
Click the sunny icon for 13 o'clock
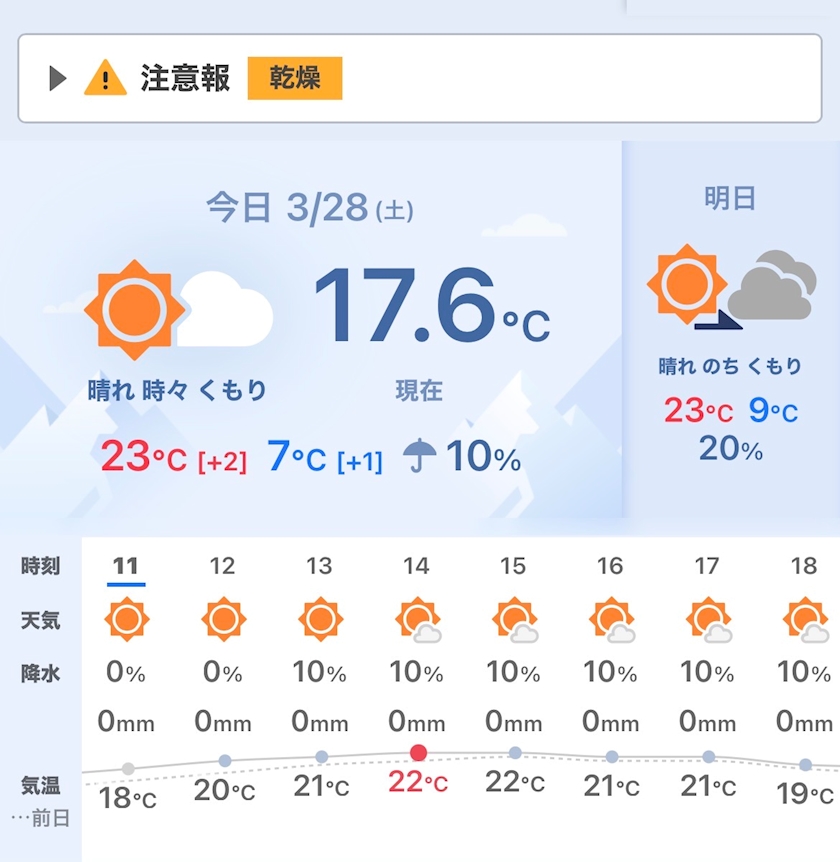click(x=320, y=619)
